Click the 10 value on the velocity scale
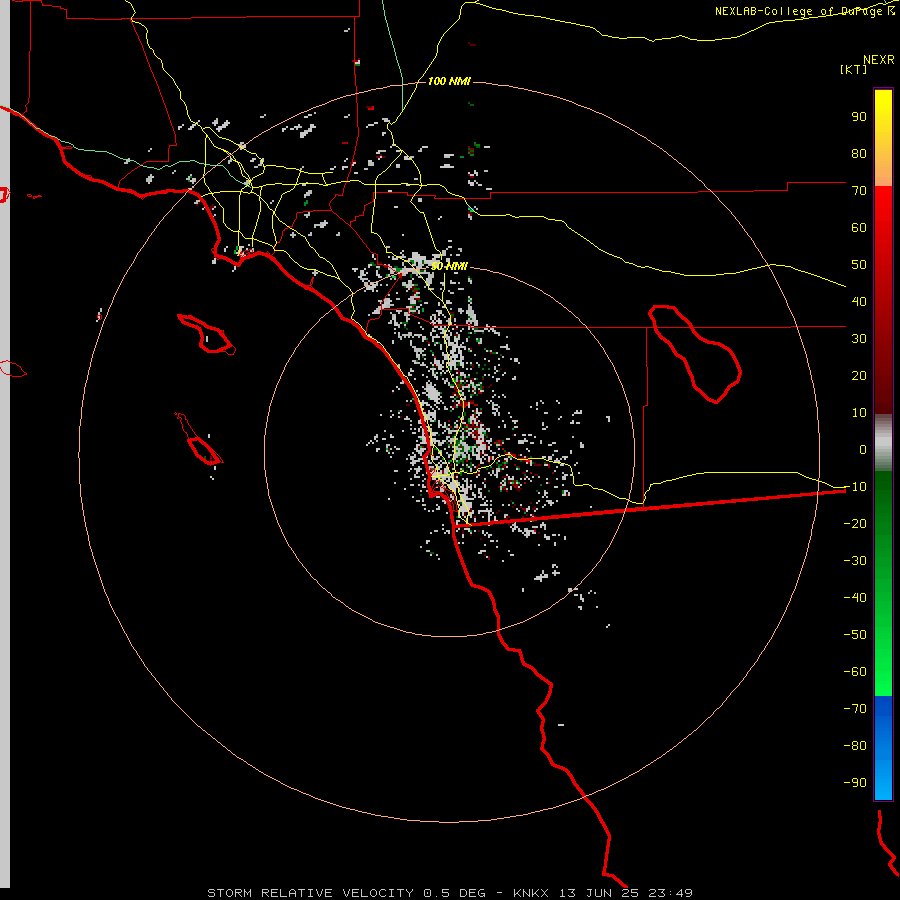Viewport: 900px width, 900px height. click(859, 413)
